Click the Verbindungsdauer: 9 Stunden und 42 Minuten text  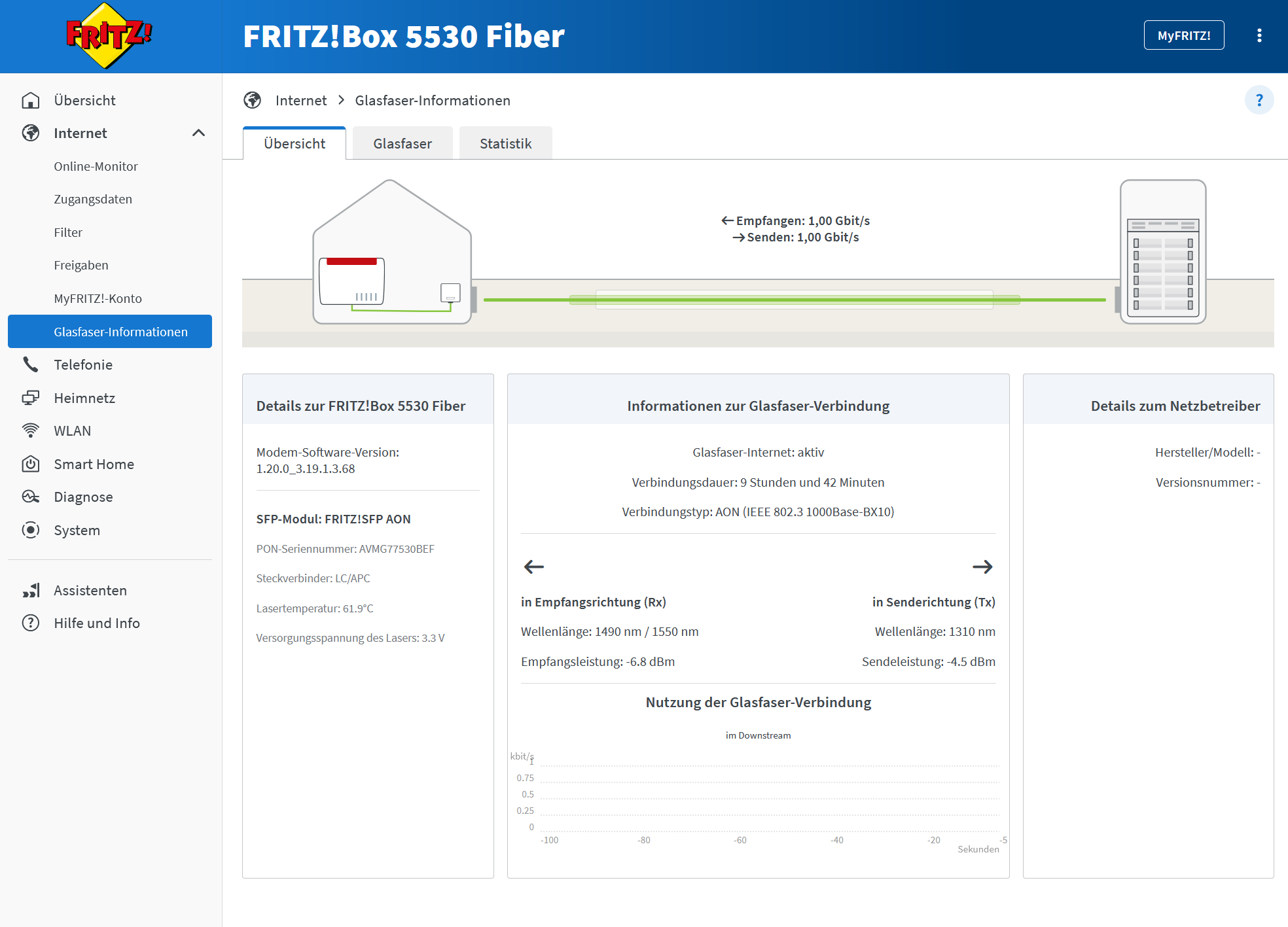tap(759, 482)
